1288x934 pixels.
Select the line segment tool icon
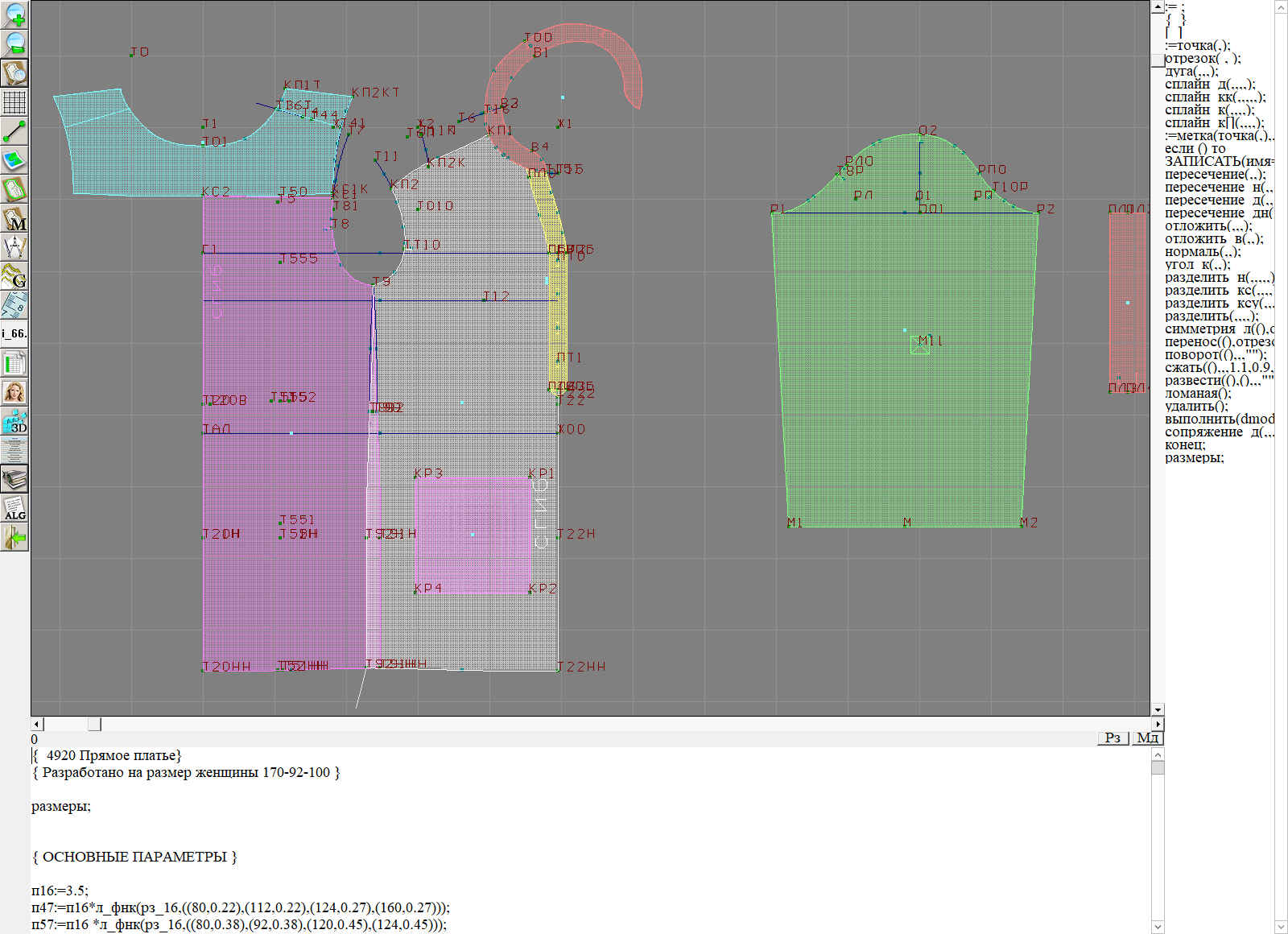click(14, 131)
